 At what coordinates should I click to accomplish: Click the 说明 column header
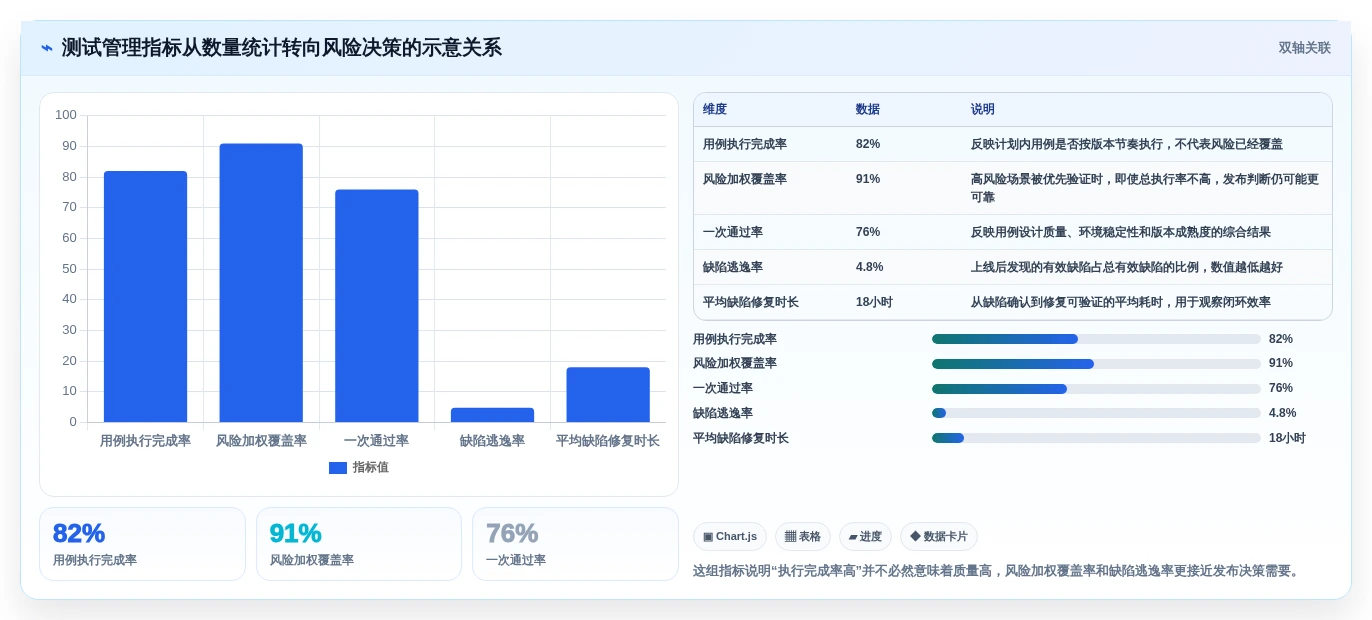point(983,110)
